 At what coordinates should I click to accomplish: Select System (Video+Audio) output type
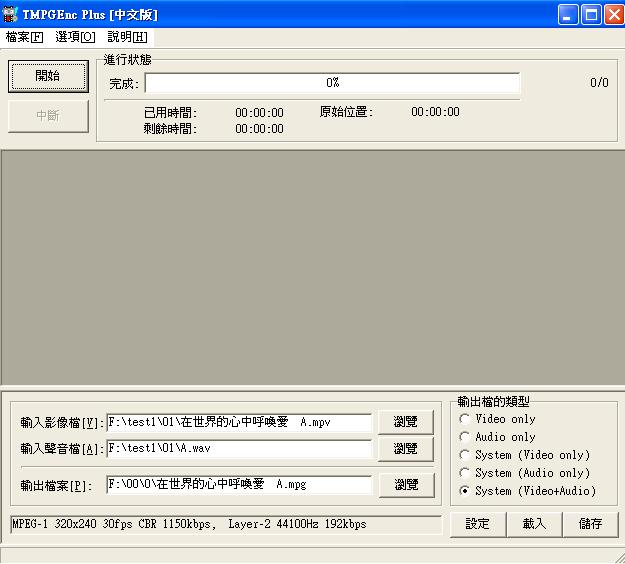(465, 491)
